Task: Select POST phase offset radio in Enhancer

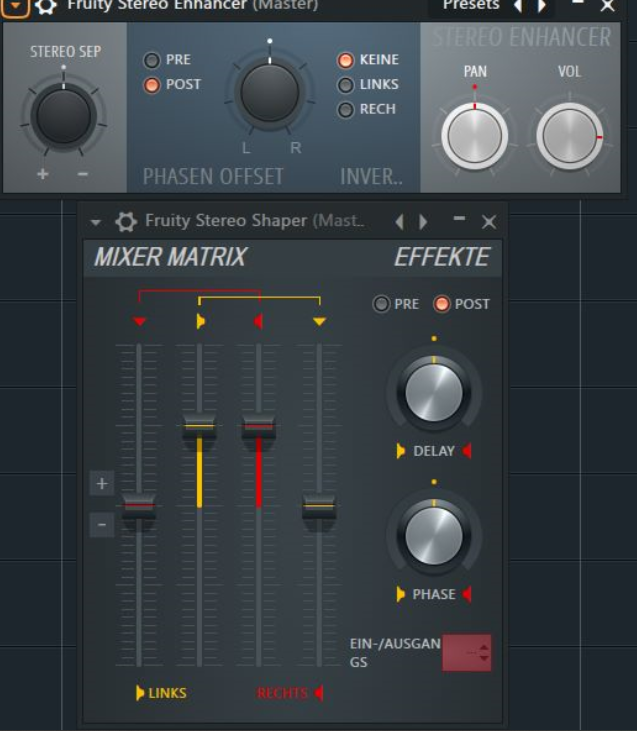Action: click(152, 85)
